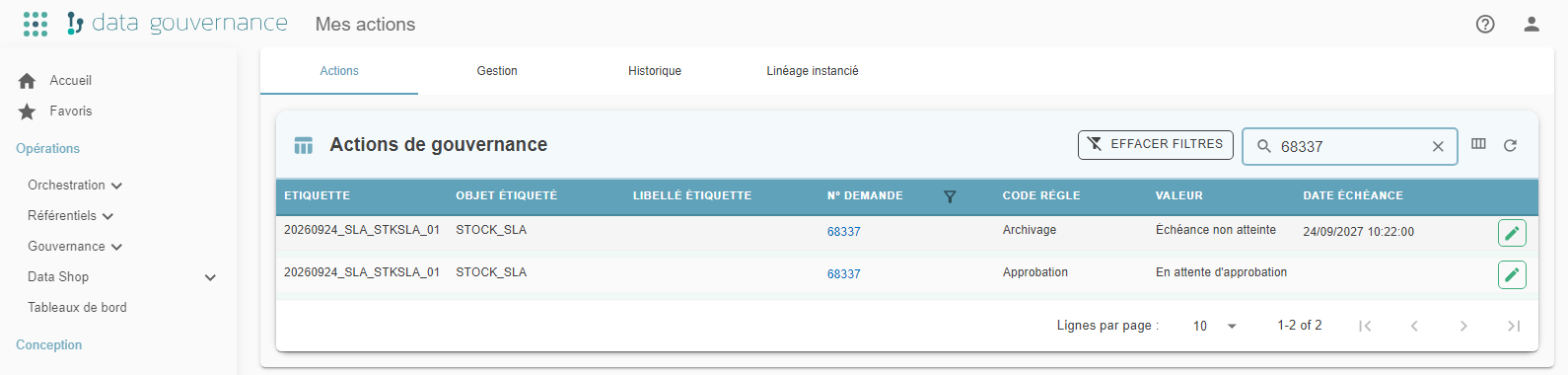Click the '1-2 of 2' pagination text
This screenshot has height=375, width=1568.
(x=1300, y=326)
